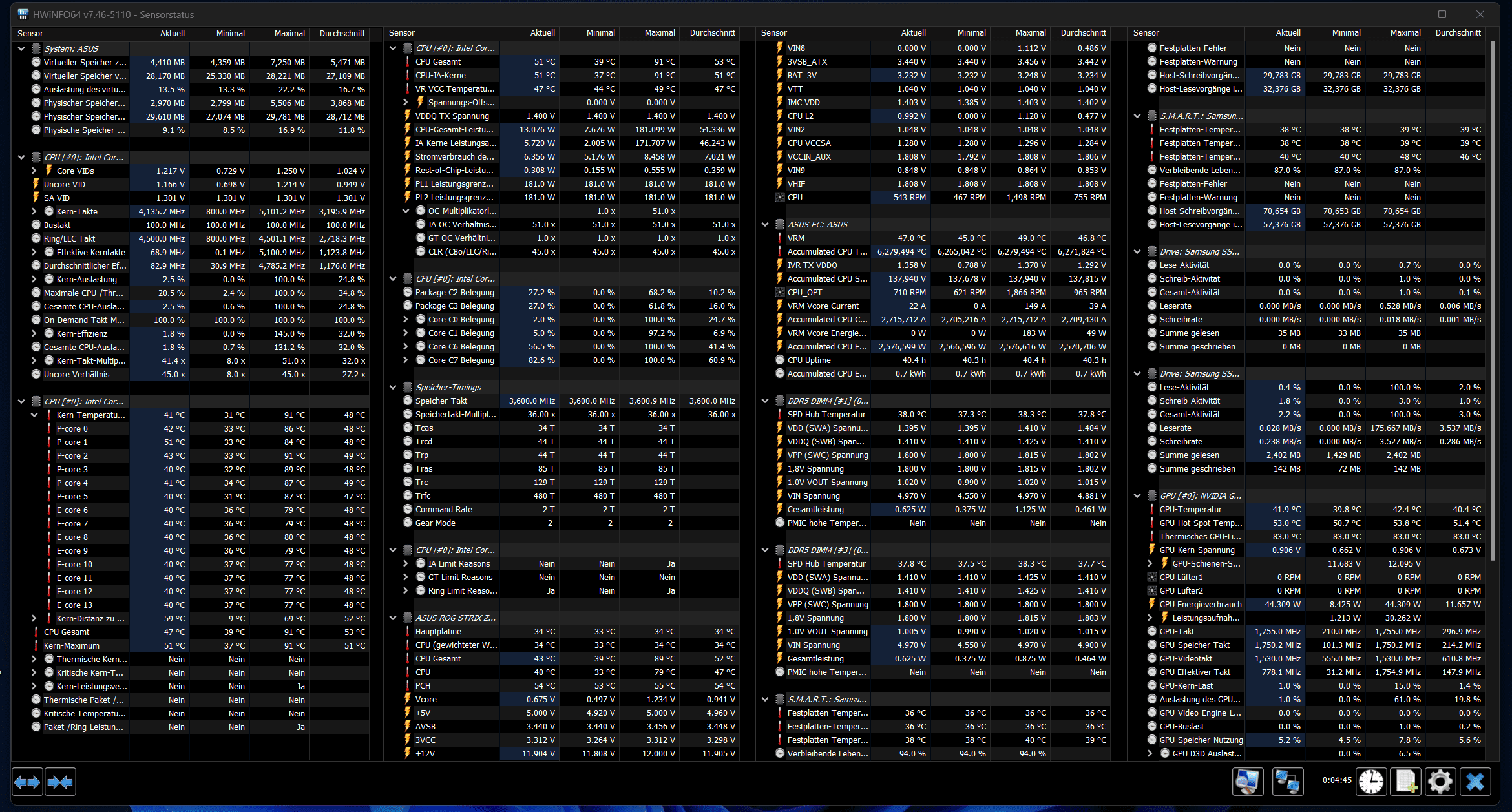Collapse the System: ASUS group
Screen dimensions: 1512x812
pos(21,48)
